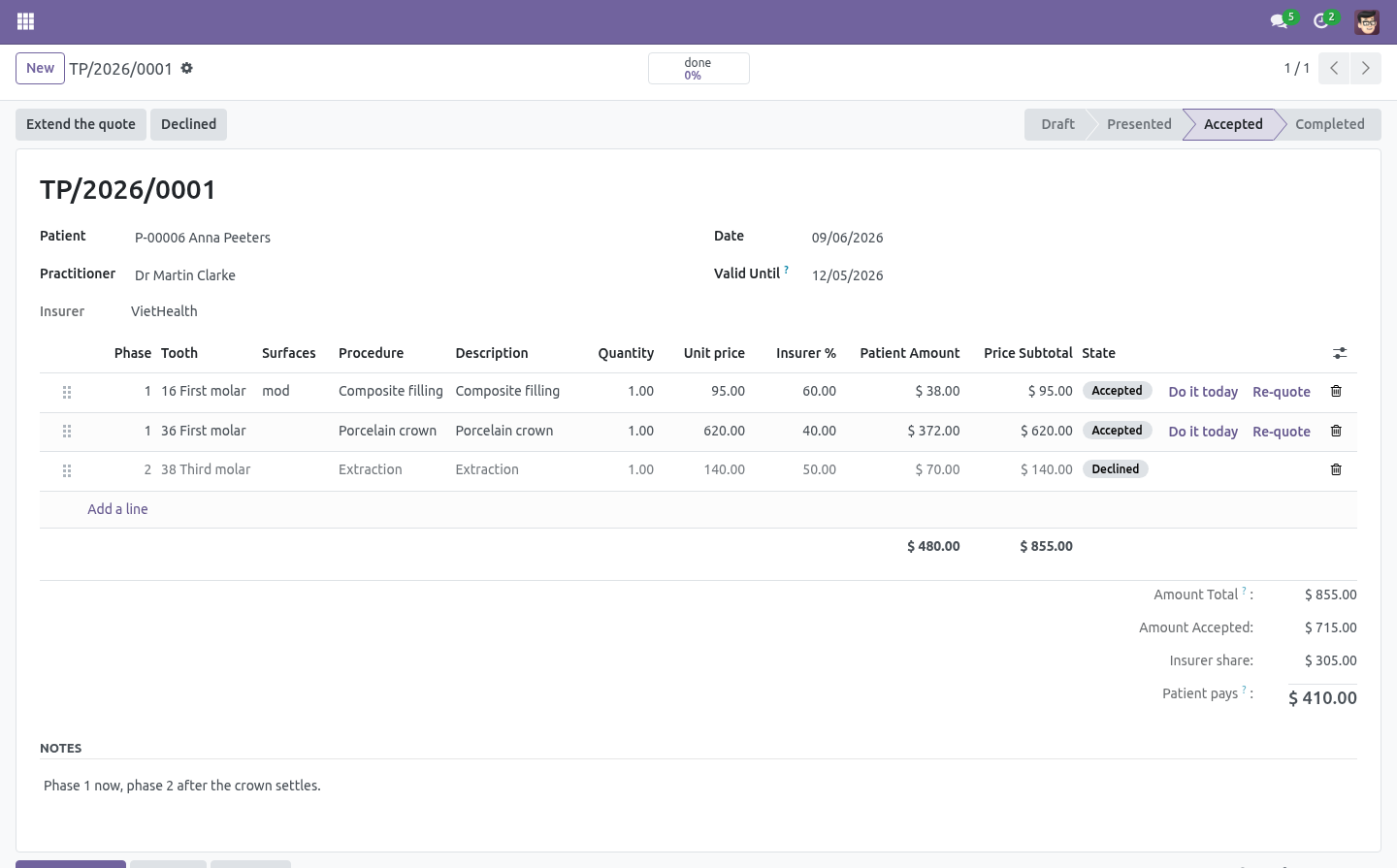Image resolution: width=1397 pixels, height=868 pixels.
Task: Go to the previous record arrow
Action: pos(1334,68)
